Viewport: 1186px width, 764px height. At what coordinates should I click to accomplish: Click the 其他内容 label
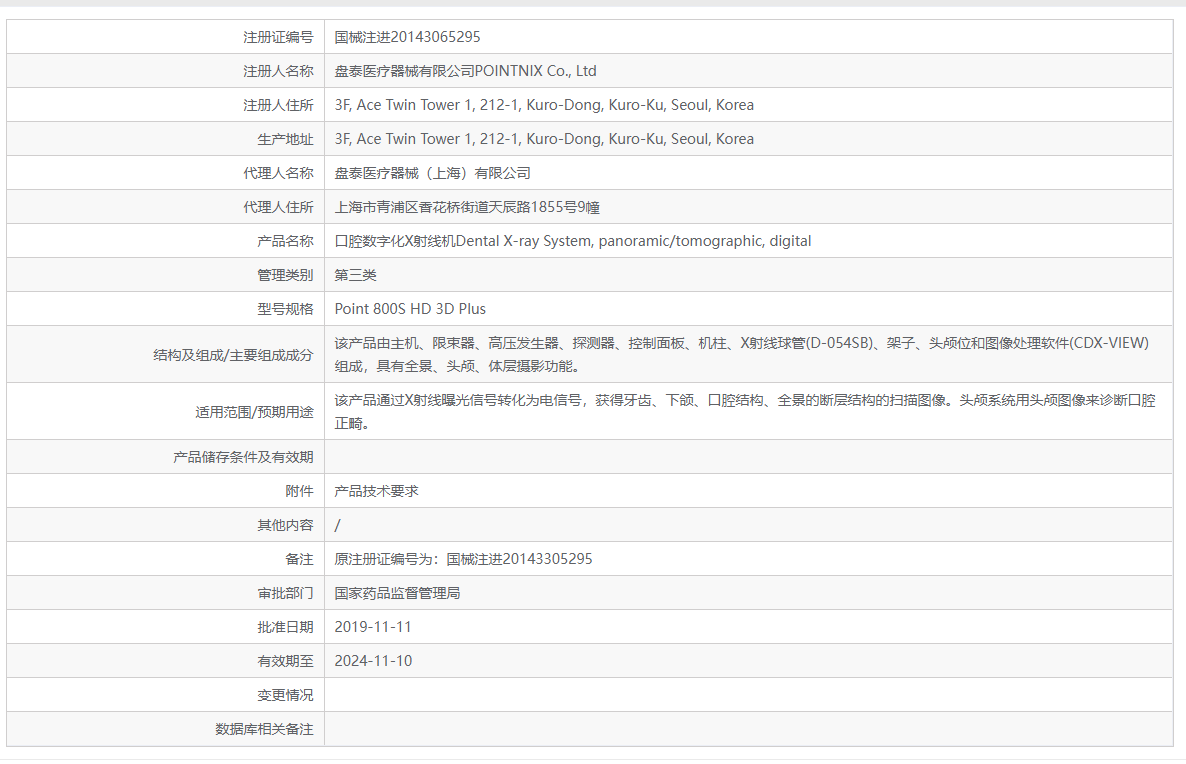coord(284,526)
